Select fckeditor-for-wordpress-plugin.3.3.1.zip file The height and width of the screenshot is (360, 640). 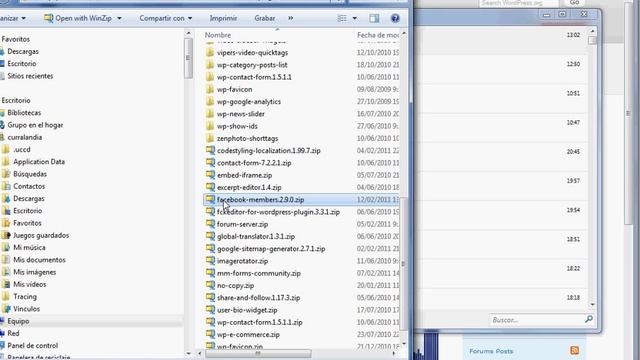click(278, 212)
